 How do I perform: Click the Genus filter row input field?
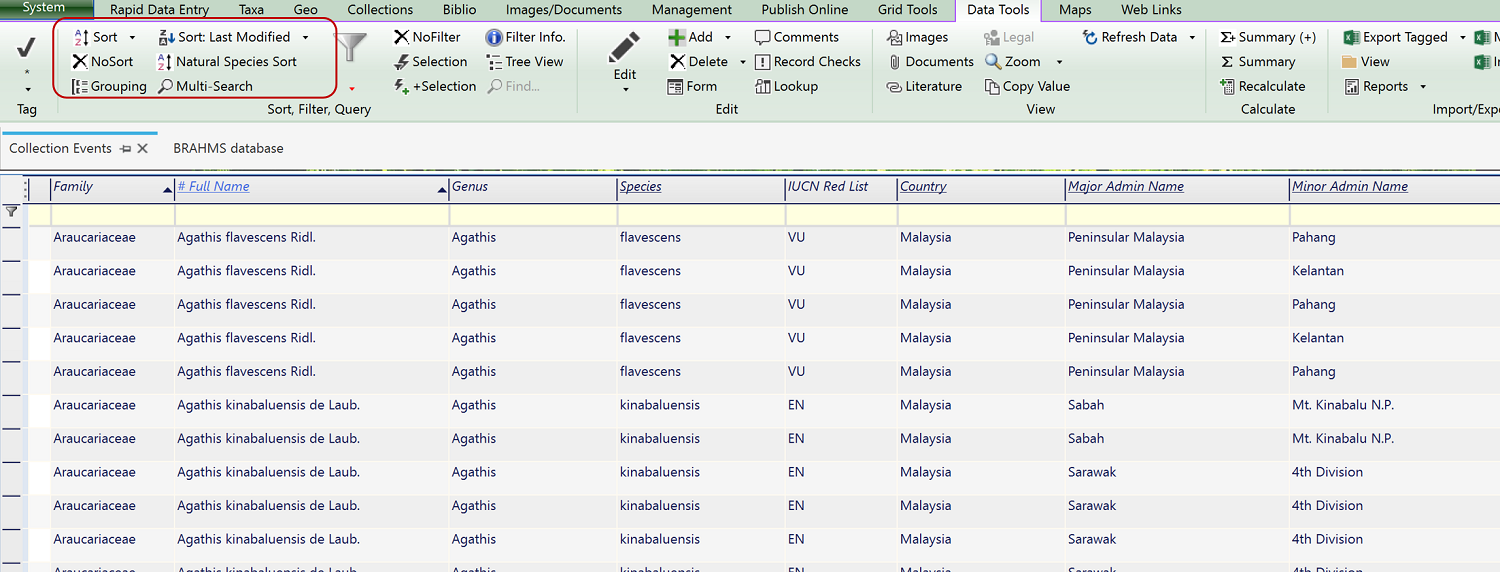(x=533, y=215)
